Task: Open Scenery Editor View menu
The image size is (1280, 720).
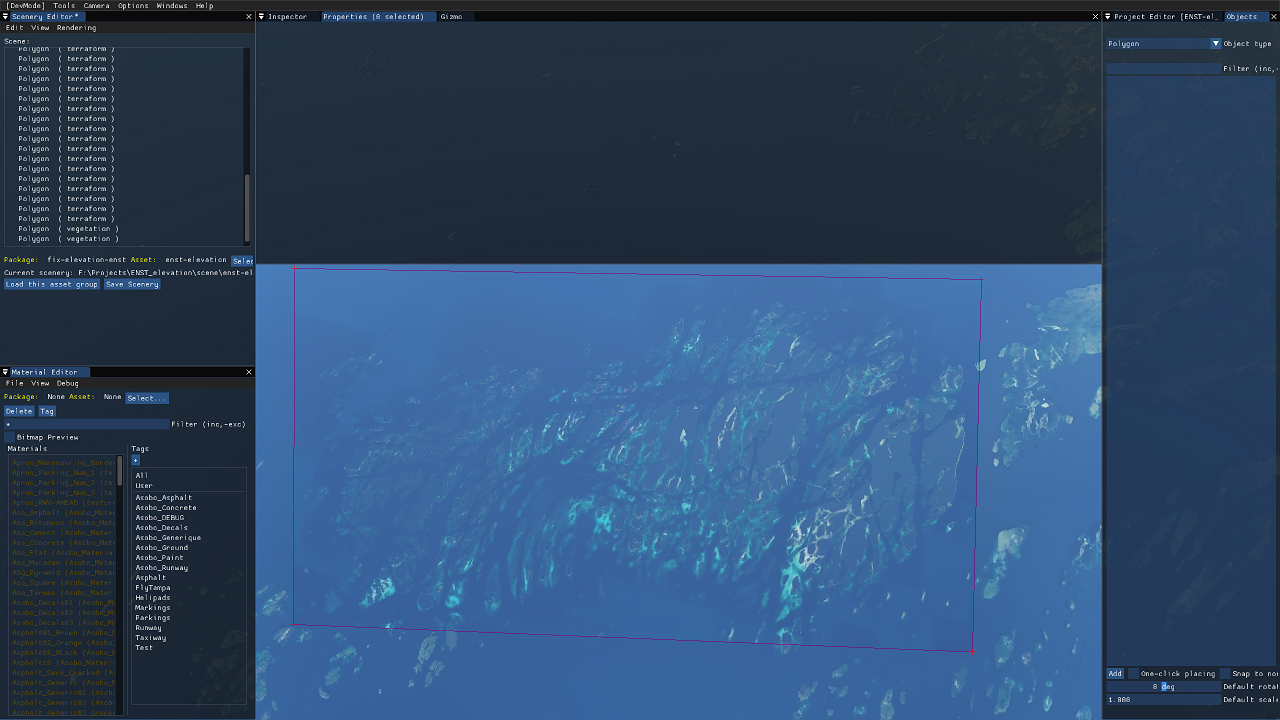Action: (x=40, y=28)
